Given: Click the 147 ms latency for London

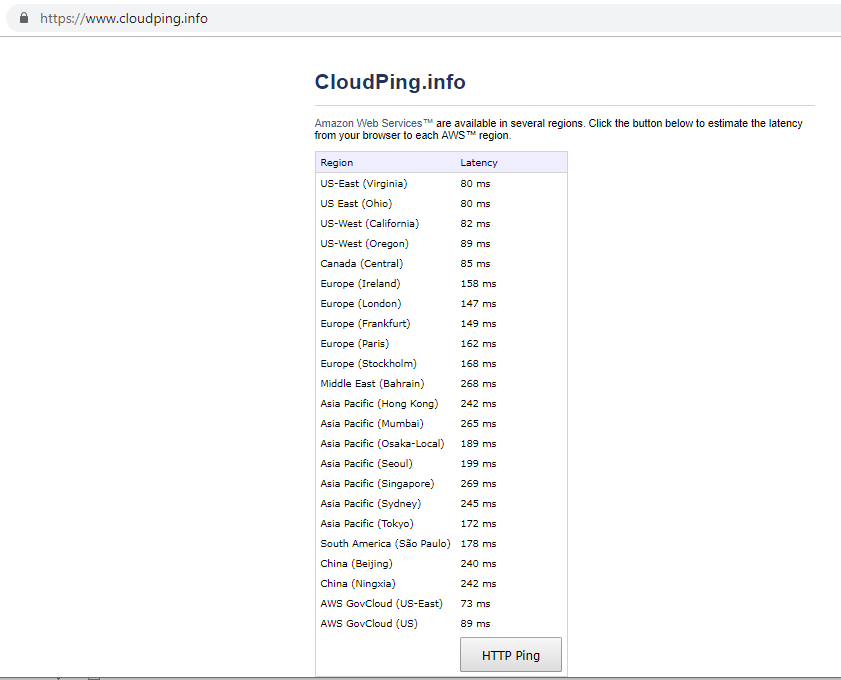Looking at the screenshot, I should (x=478, y=304).
